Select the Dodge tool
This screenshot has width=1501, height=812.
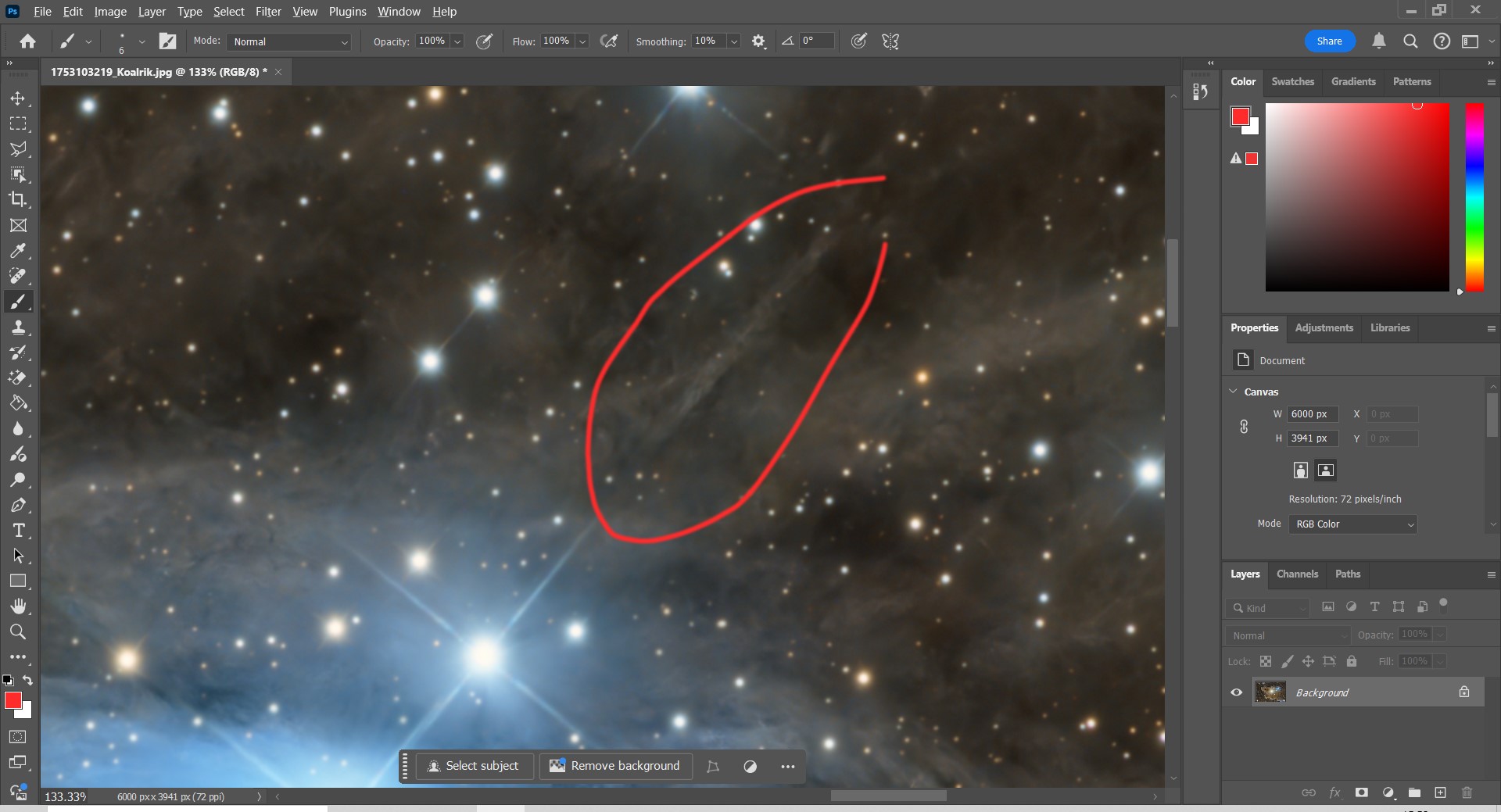coord(18,480)
